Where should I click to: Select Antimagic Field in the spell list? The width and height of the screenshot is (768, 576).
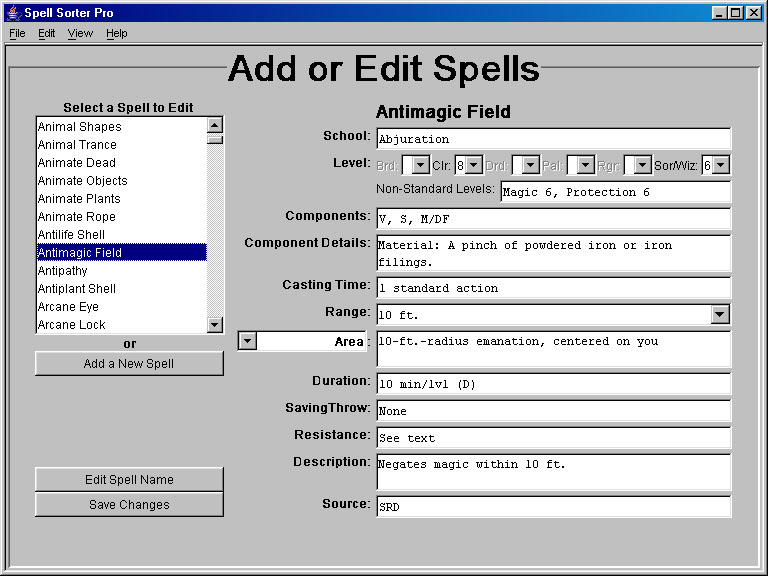[x=121, y=253]
